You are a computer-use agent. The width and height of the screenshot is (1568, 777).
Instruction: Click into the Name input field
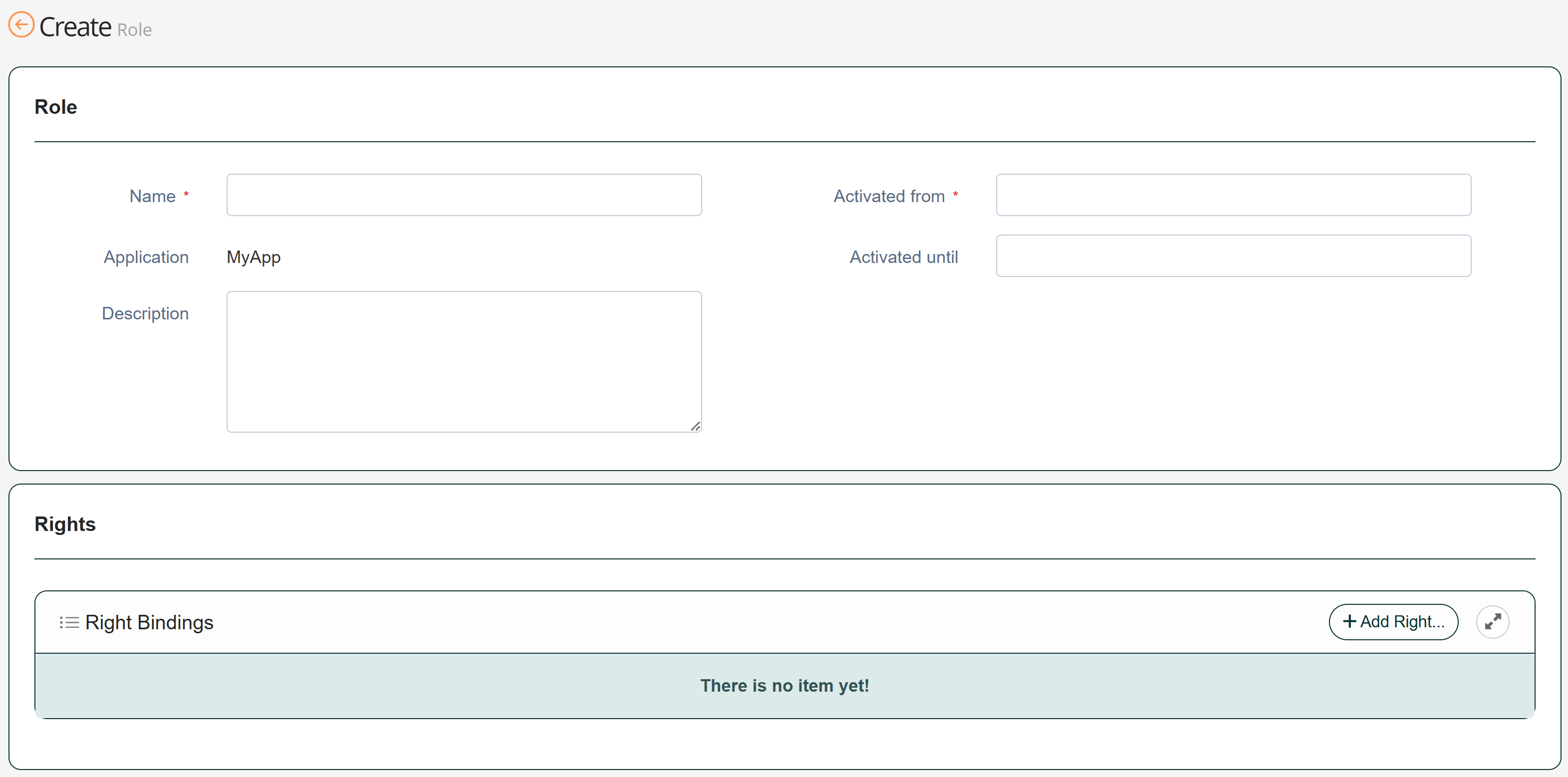point(464,195)
